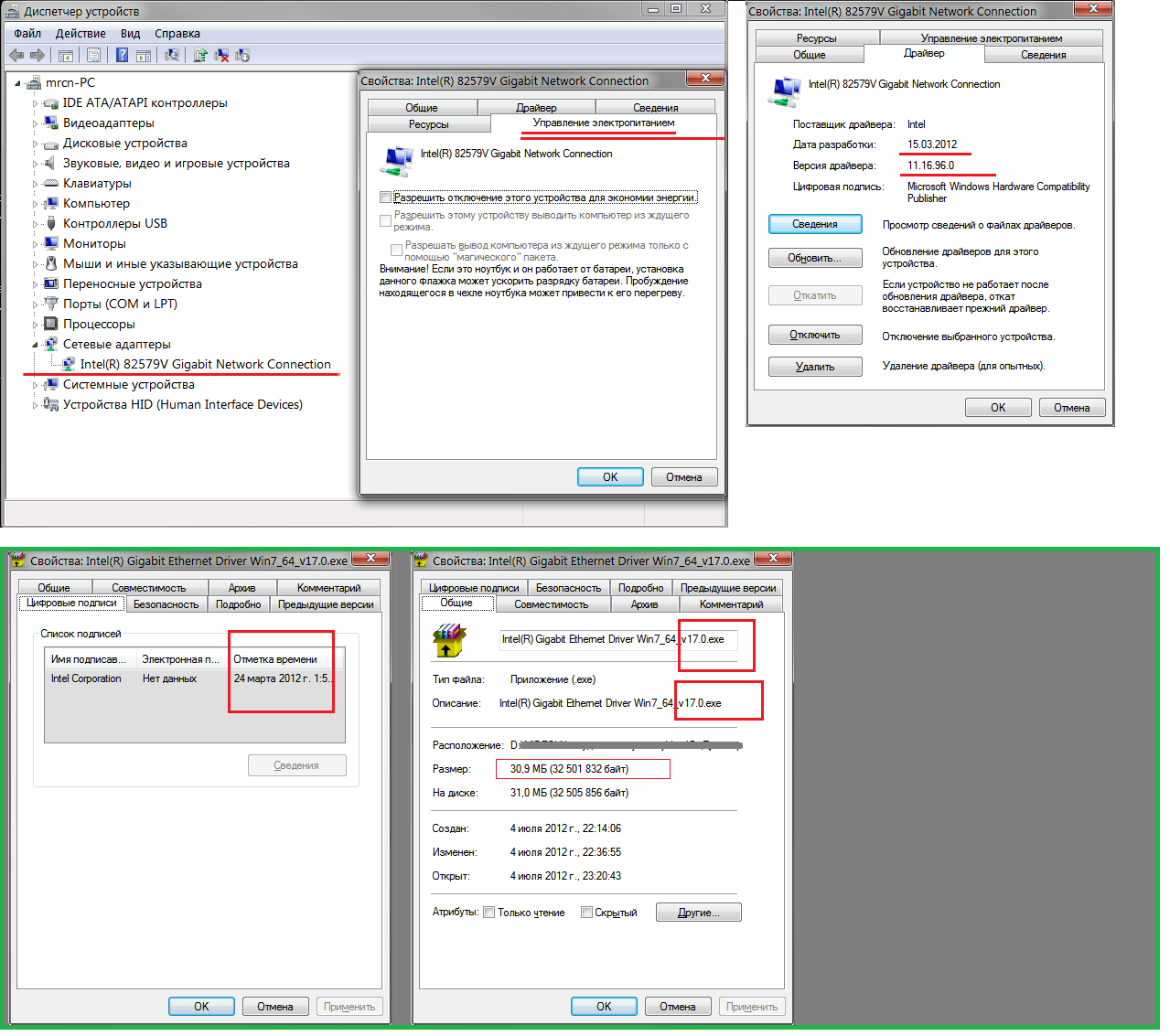Click the WinRAR archive icon in file properties
Screen dimensions: 1170x1036
click(x=449, y=640)
